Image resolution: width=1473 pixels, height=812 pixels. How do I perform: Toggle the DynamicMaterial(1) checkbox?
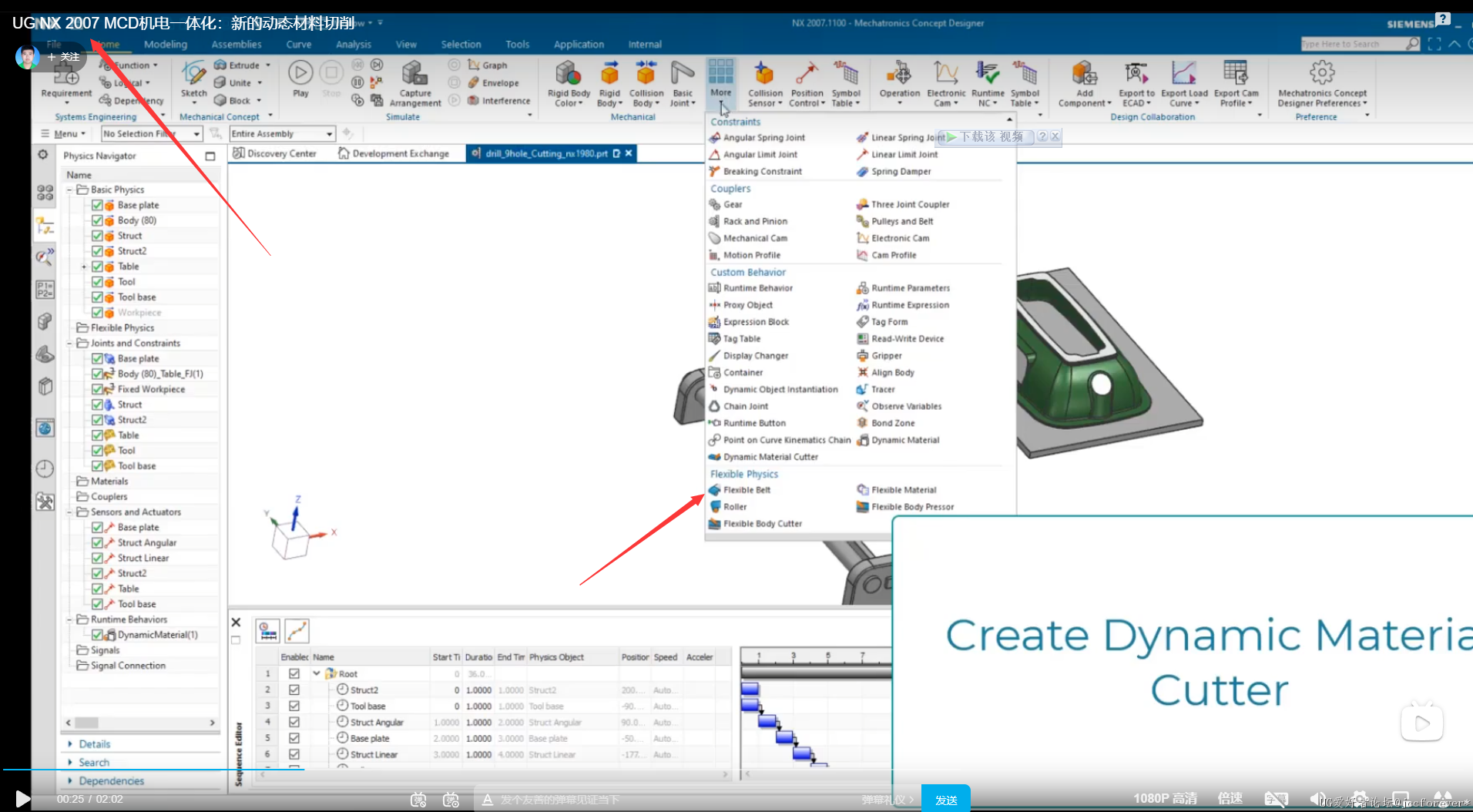(97, 635)
